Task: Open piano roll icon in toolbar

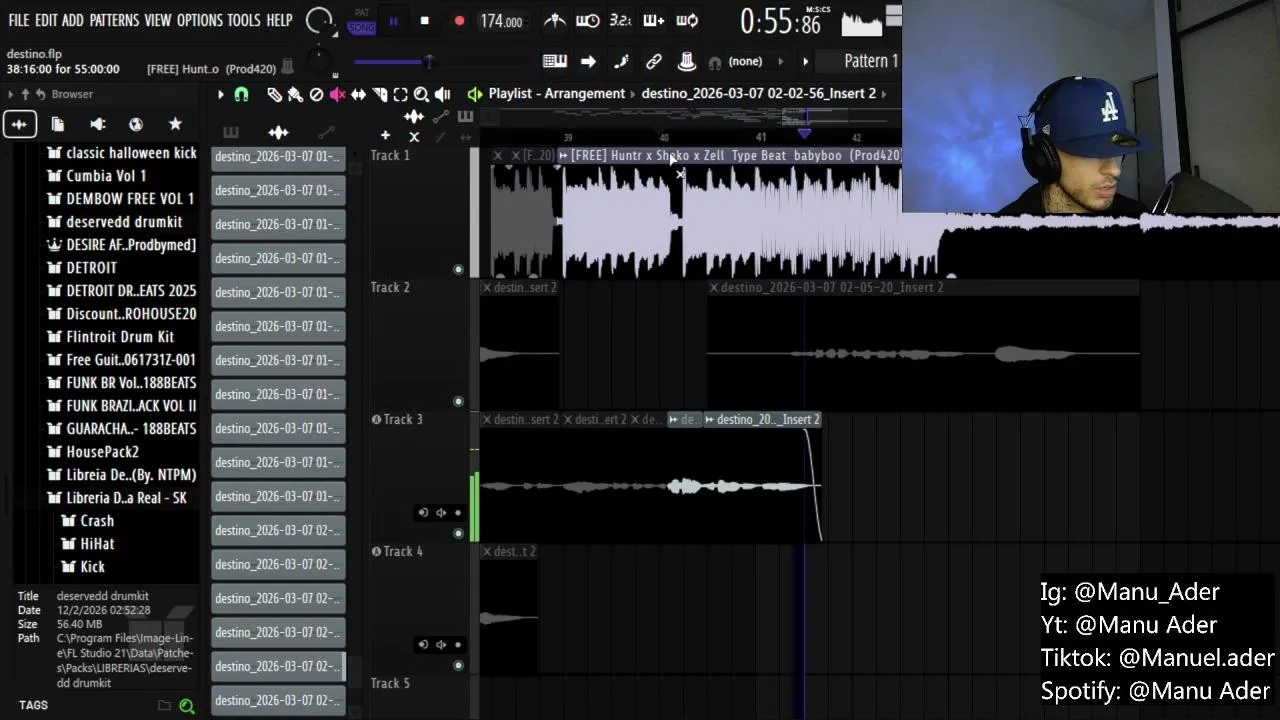Action: point(555,61)
